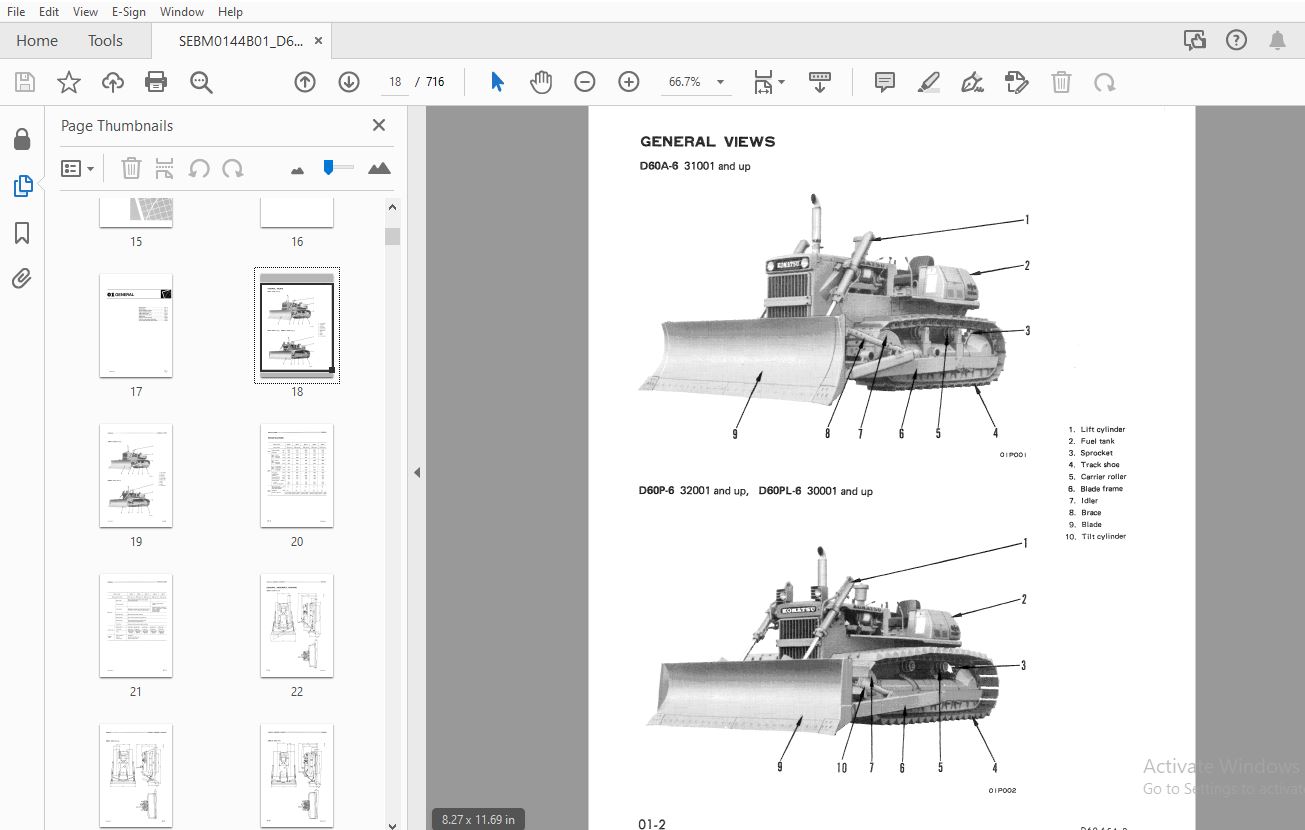The image size is (1305, 830).
Task: Open the lock security panel
Action: 22,139
